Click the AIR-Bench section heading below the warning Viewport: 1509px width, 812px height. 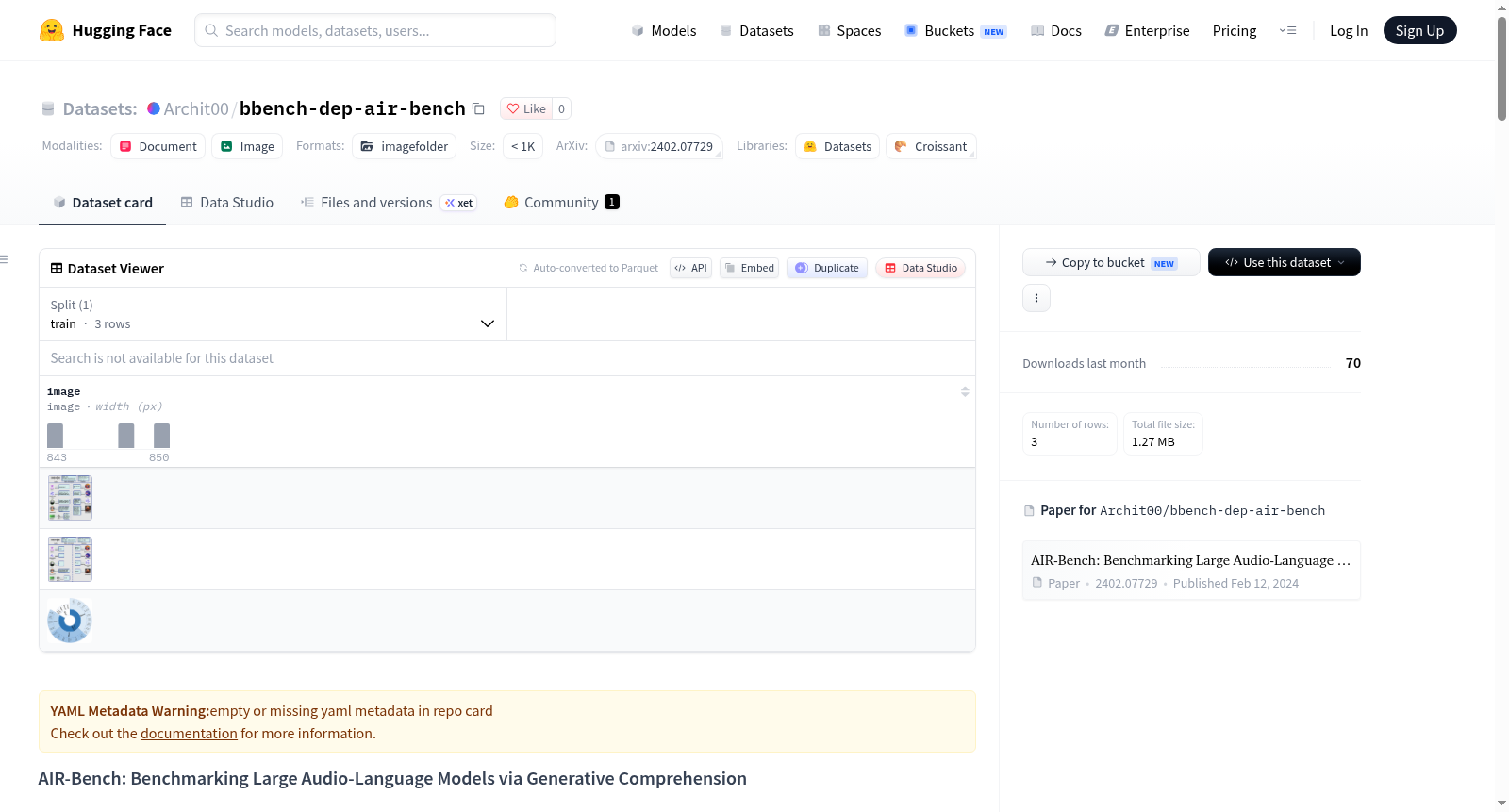pyautogui.click(x=392, y=779)
